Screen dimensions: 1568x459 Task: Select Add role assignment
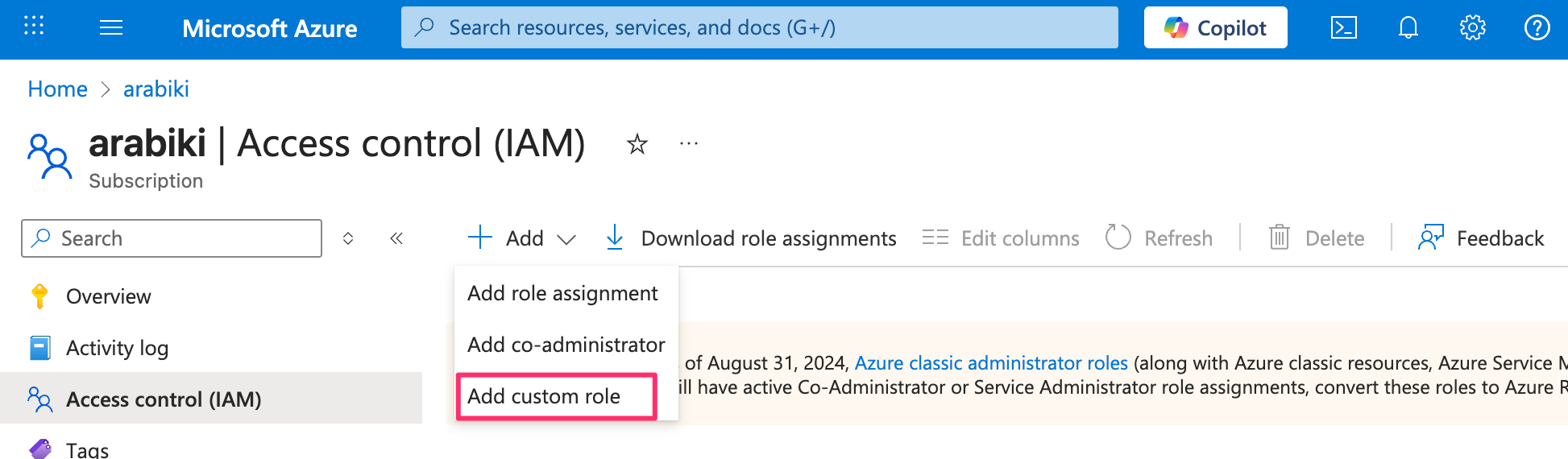tap(562, 293)
